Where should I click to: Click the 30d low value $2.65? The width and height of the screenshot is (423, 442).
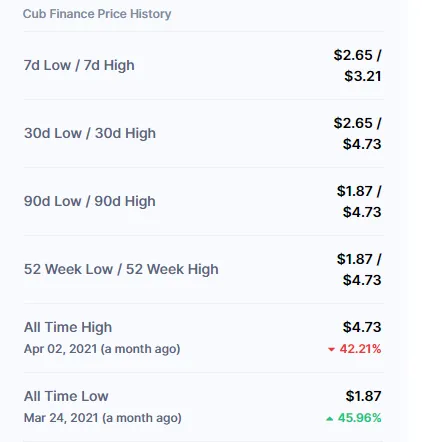coord(353,123)
